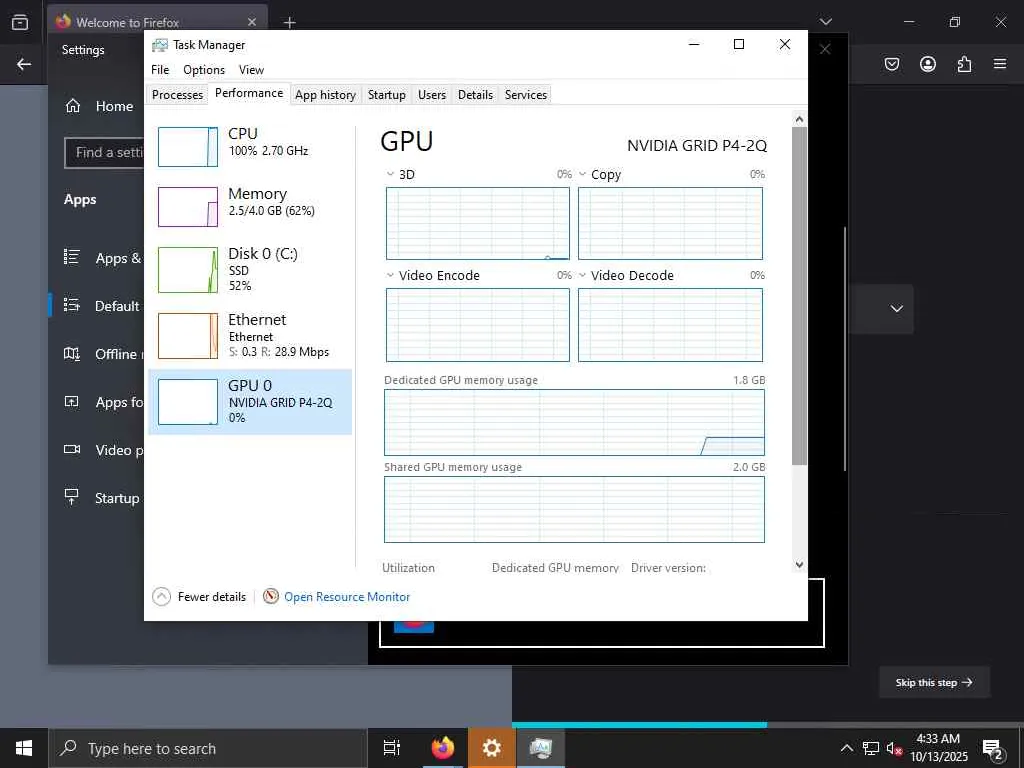Close the dialog behind Task Manager

(x=825, y=49)
